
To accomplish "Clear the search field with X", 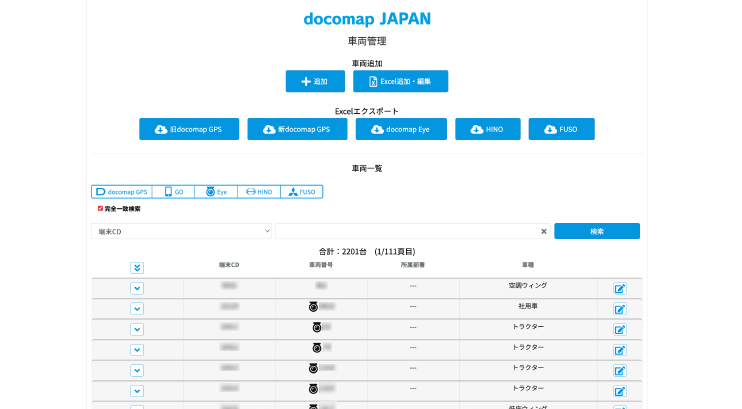I will tap(544, 231).
